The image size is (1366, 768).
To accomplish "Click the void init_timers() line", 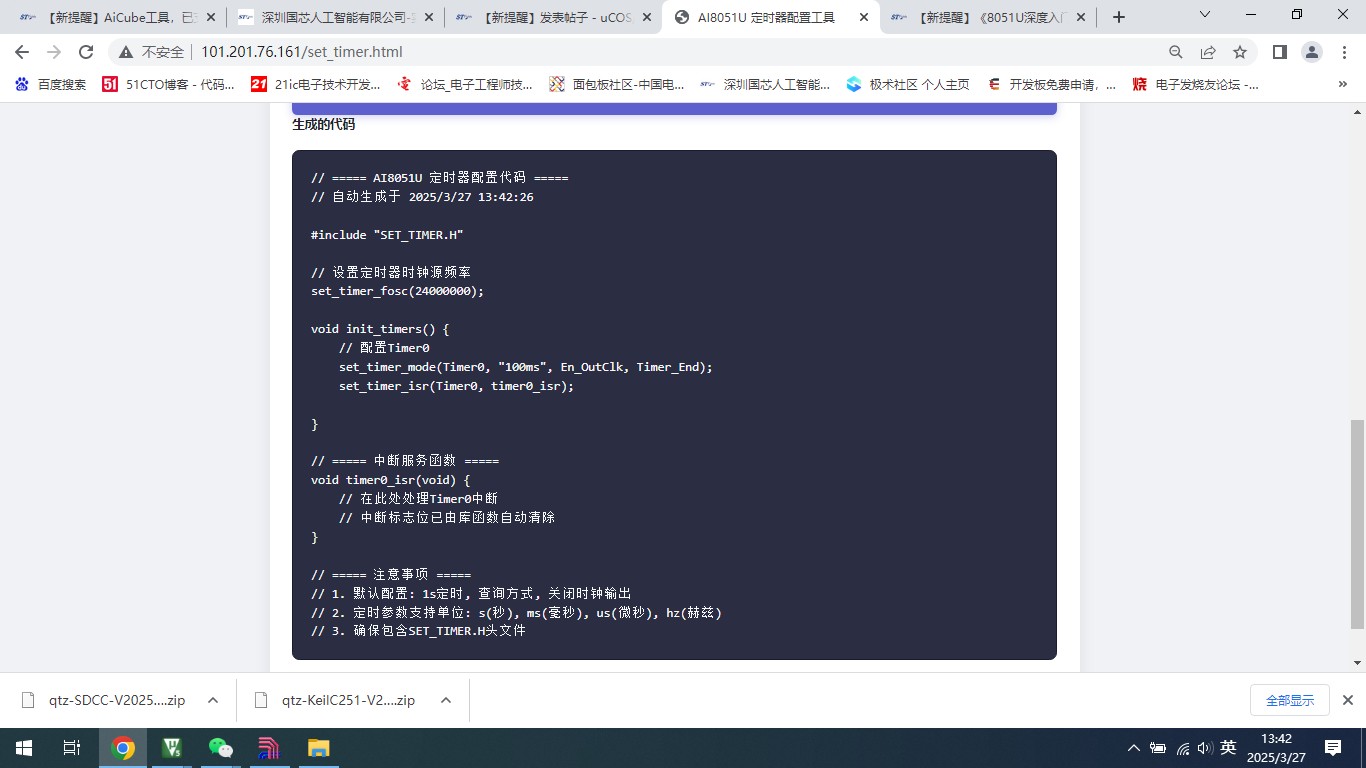I will (380, 329).
